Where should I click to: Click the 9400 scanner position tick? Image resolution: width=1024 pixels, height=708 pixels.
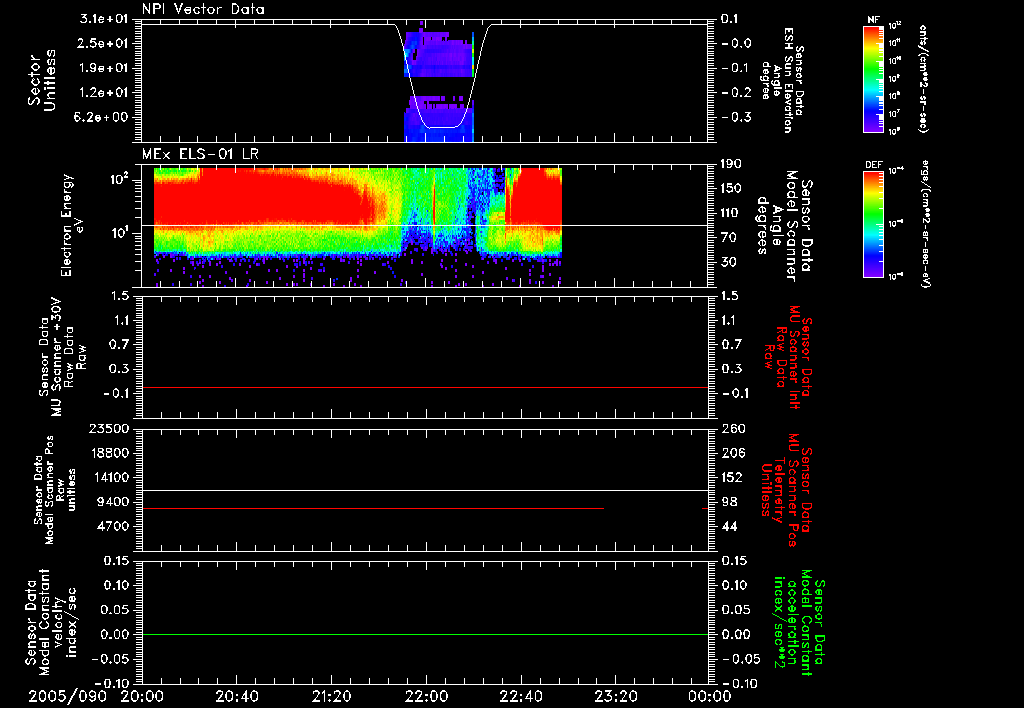[x=112, y=502]
